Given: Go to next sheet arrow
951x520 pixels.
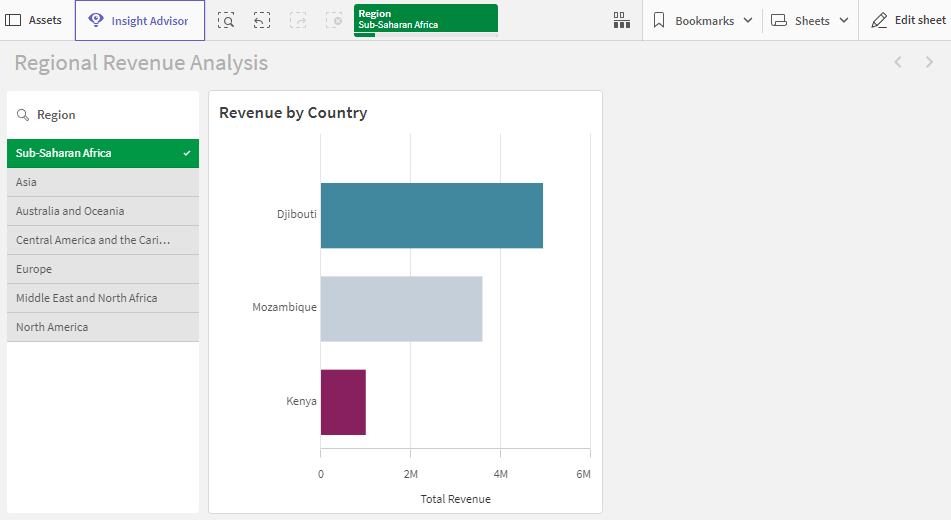Looking at the screenshot, I should coord(929,63).
